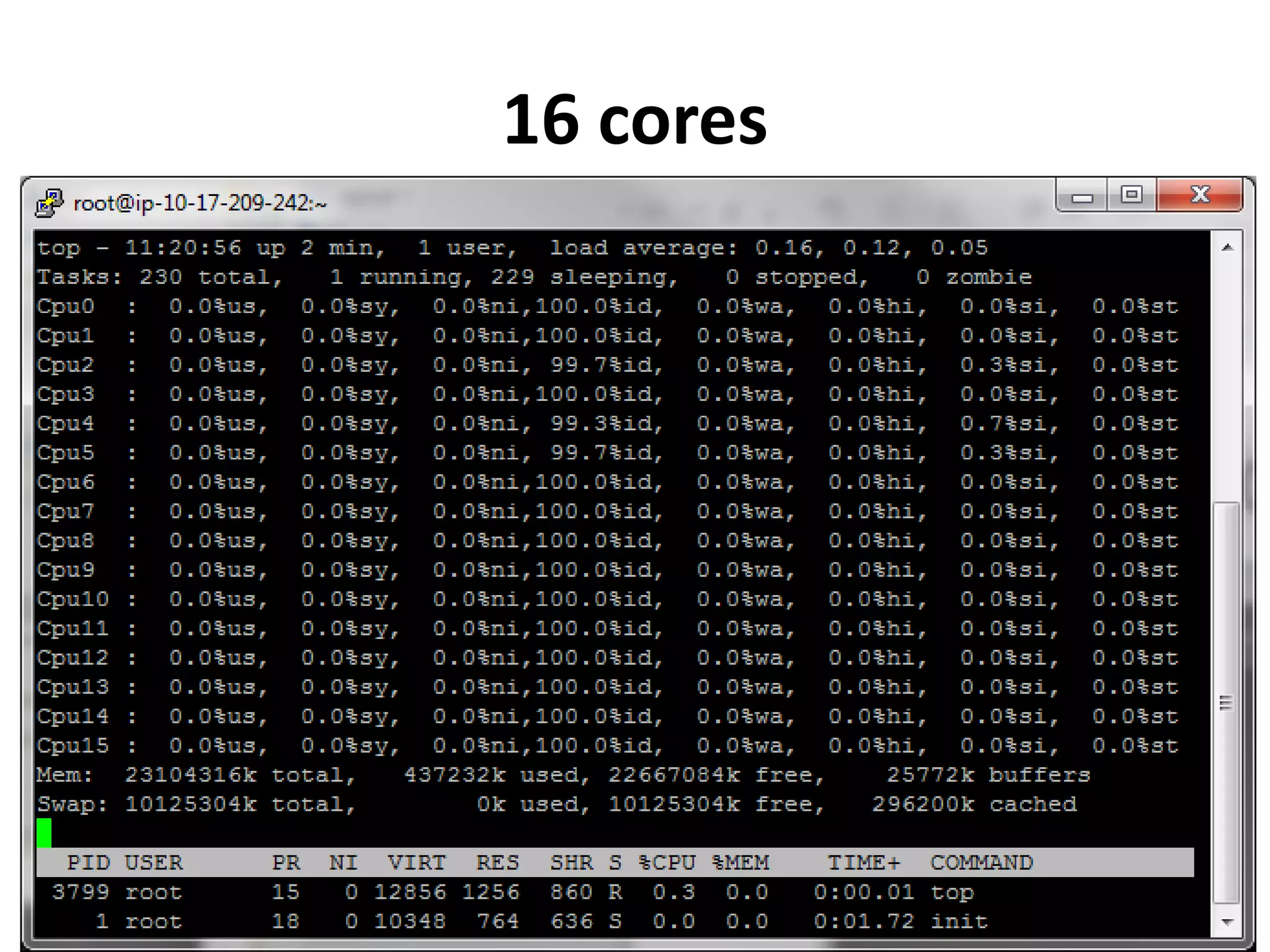Viewport: 1270px width, 952px height.
Task: Click the 12856 VIRT value
Action: click(410, 892)
